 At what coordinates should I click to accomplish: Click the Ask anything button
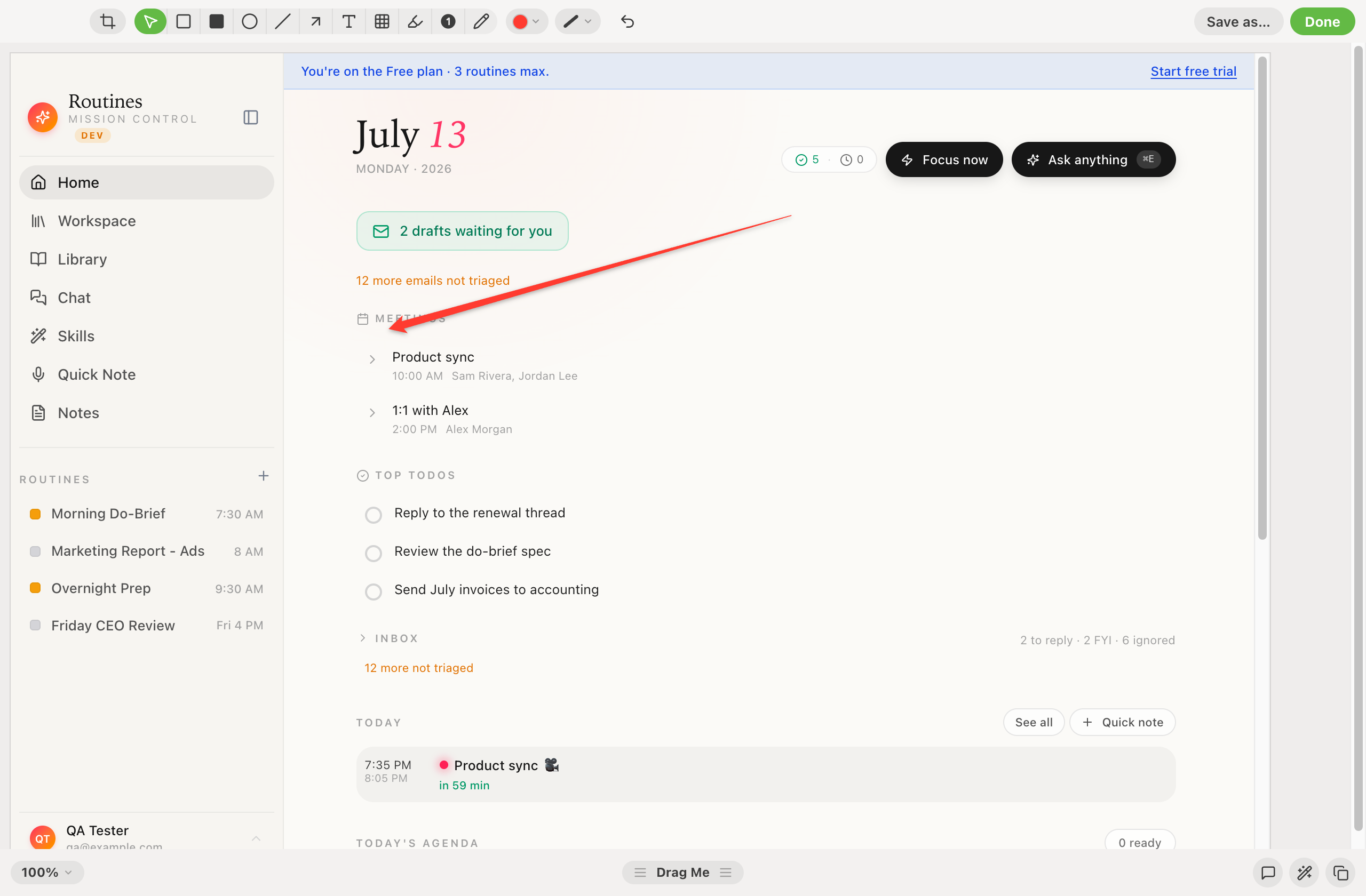point(1093,159)
